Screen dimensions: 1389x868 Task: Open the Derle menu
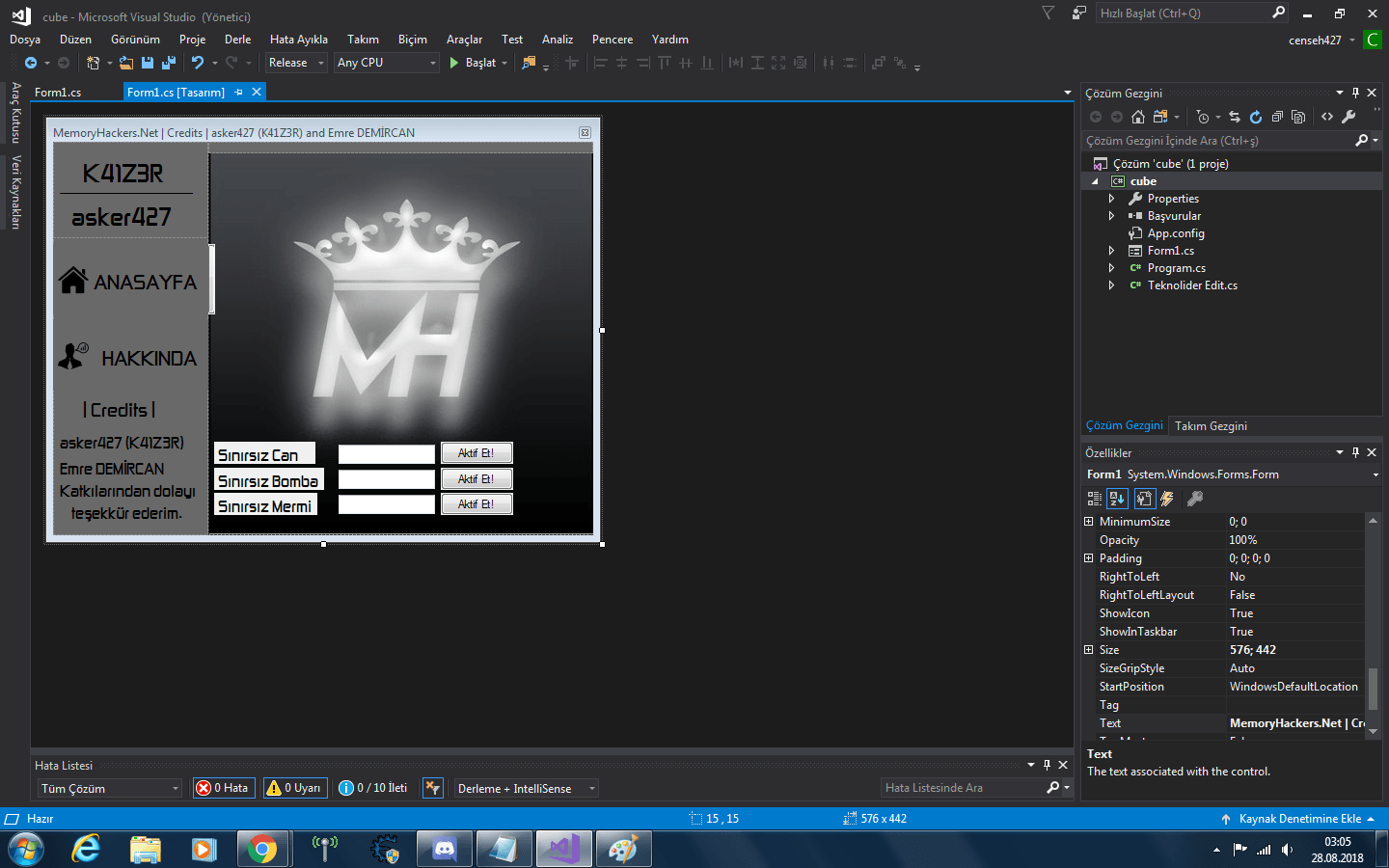[x=237, y=40]
